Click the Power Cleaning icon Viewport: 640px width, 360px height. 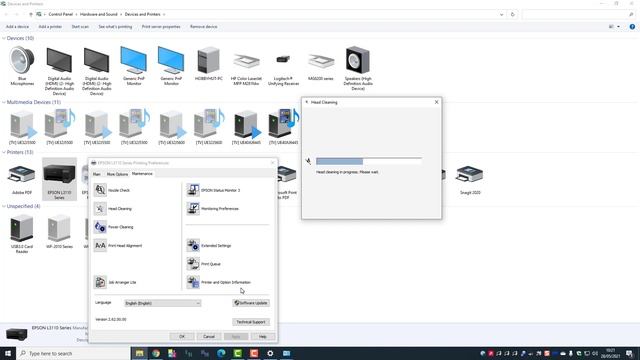point(100,227)
